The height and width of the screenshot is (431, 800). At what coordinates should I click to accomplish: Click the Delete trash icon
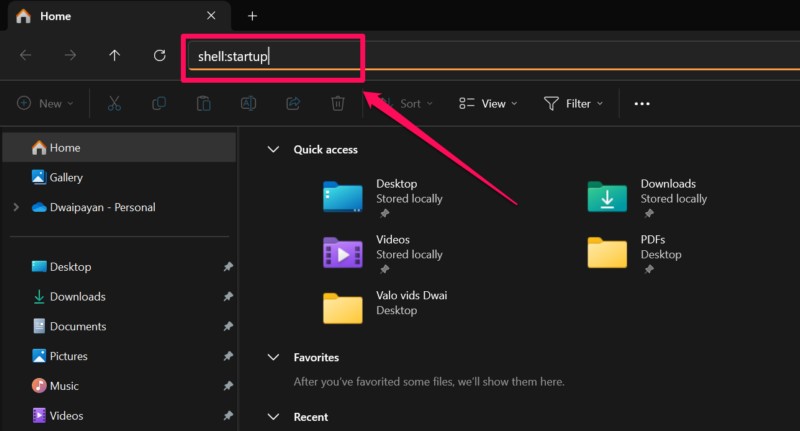point(338,103)
